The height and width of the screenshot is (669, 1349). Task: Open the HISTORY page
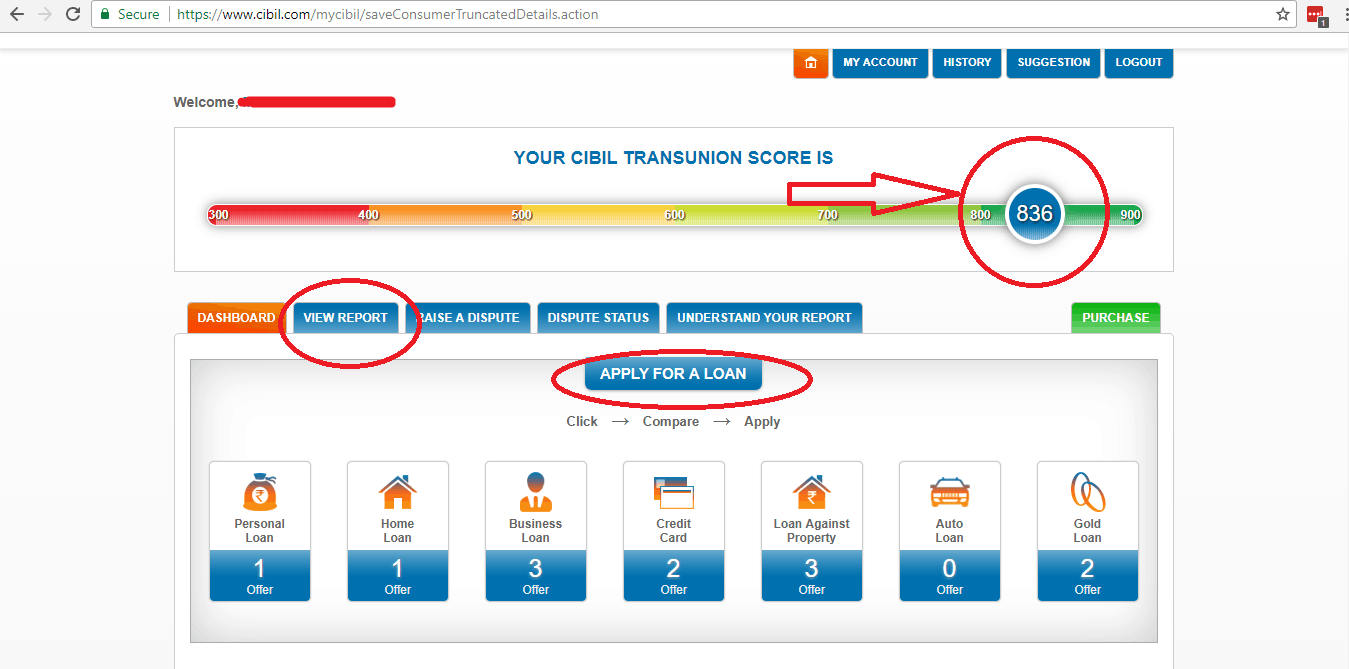pyautogui.click(x=967, y=62)
